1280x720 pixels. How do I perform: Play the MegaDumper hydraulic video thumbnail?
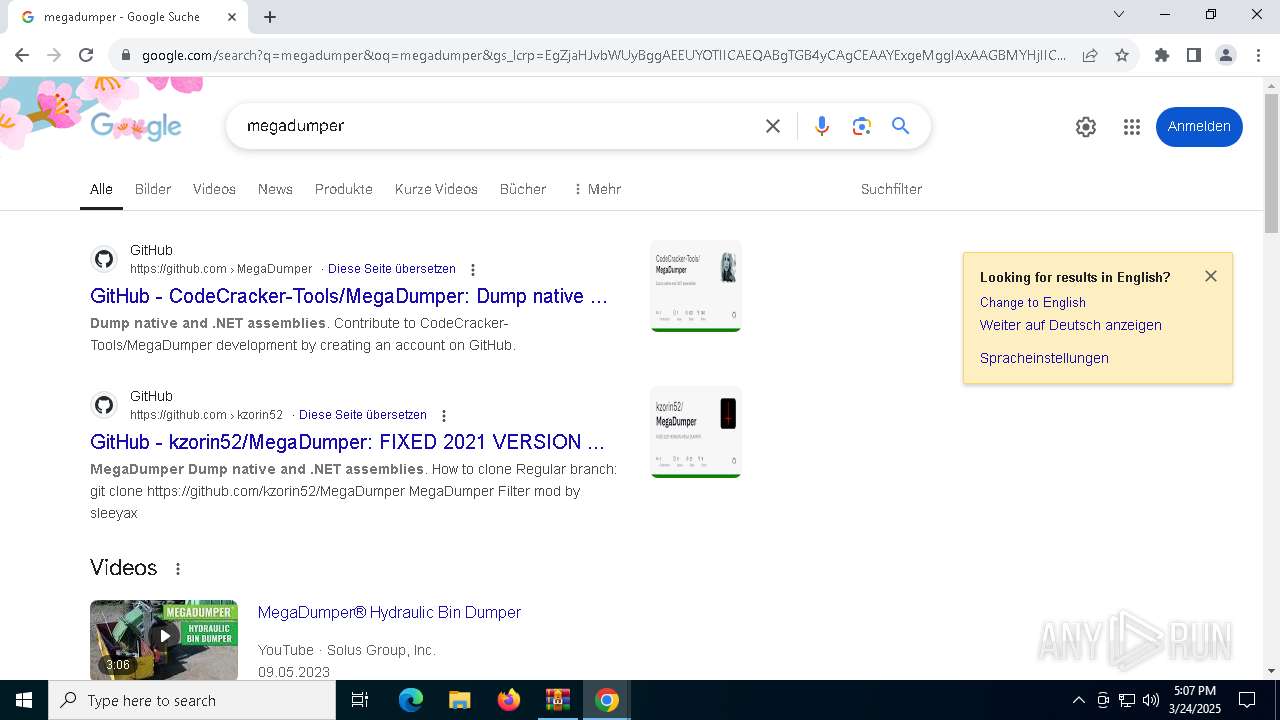click(x=164, y=640)
